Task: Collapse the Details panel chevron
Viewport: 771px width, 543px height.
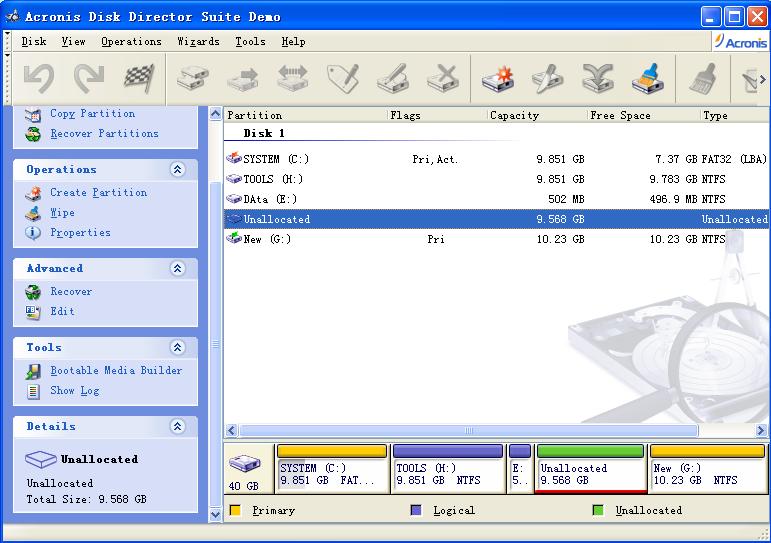Action: pos(178,426)
